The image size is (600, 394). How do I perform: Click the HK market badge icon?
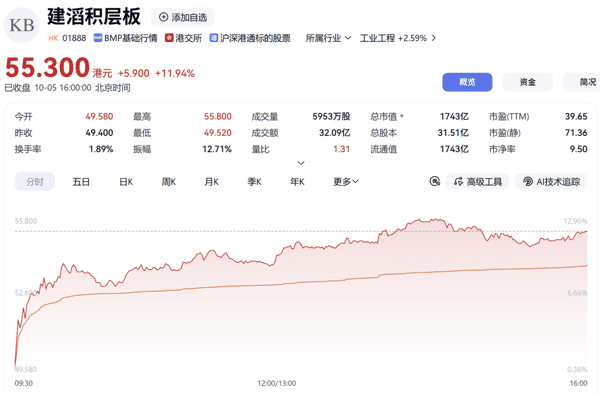pyautogui.click(x=53, y=38)
